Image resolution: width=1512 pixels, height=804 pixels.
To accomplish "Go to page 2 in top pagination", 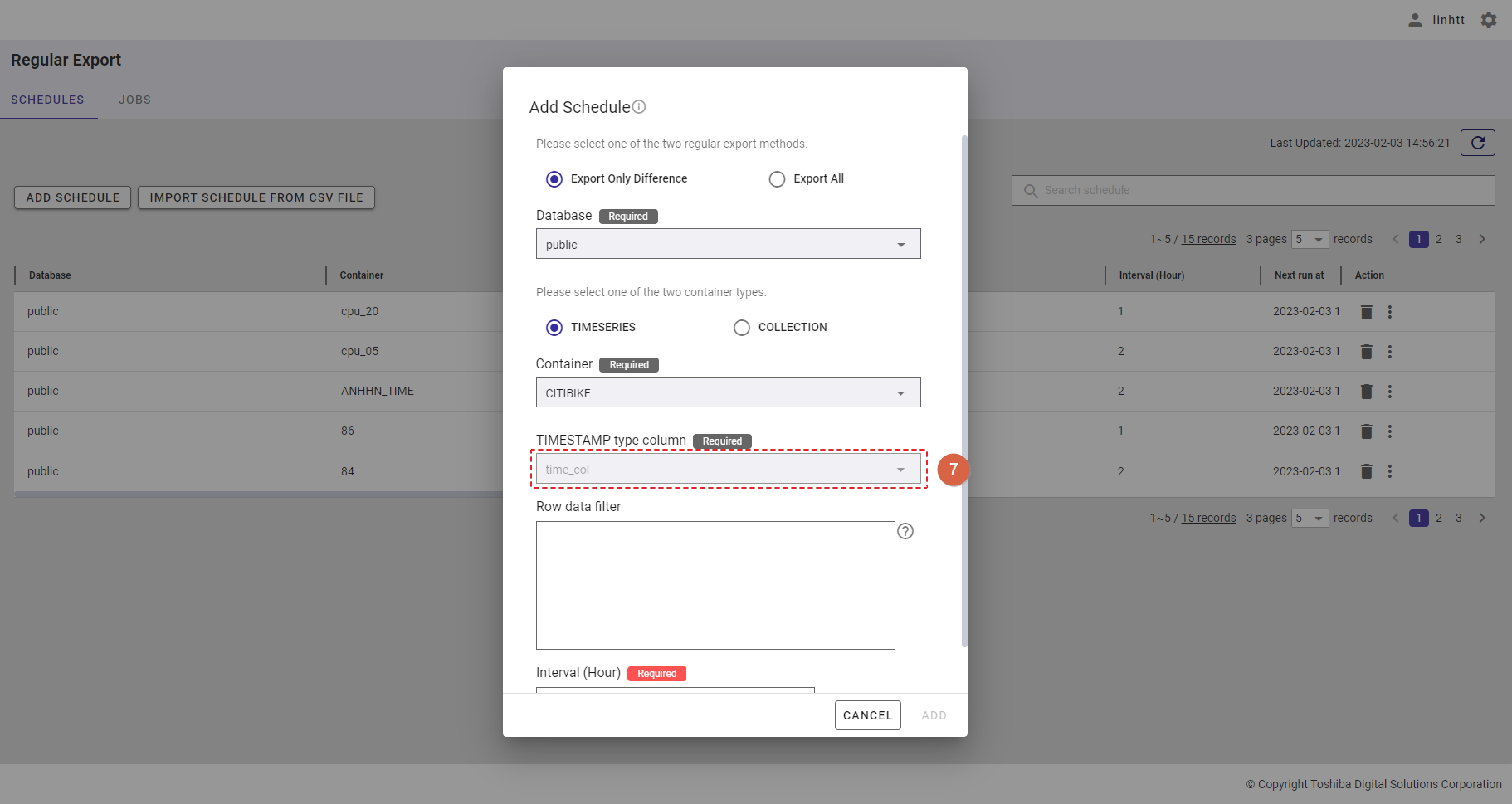I will 1439,239.
